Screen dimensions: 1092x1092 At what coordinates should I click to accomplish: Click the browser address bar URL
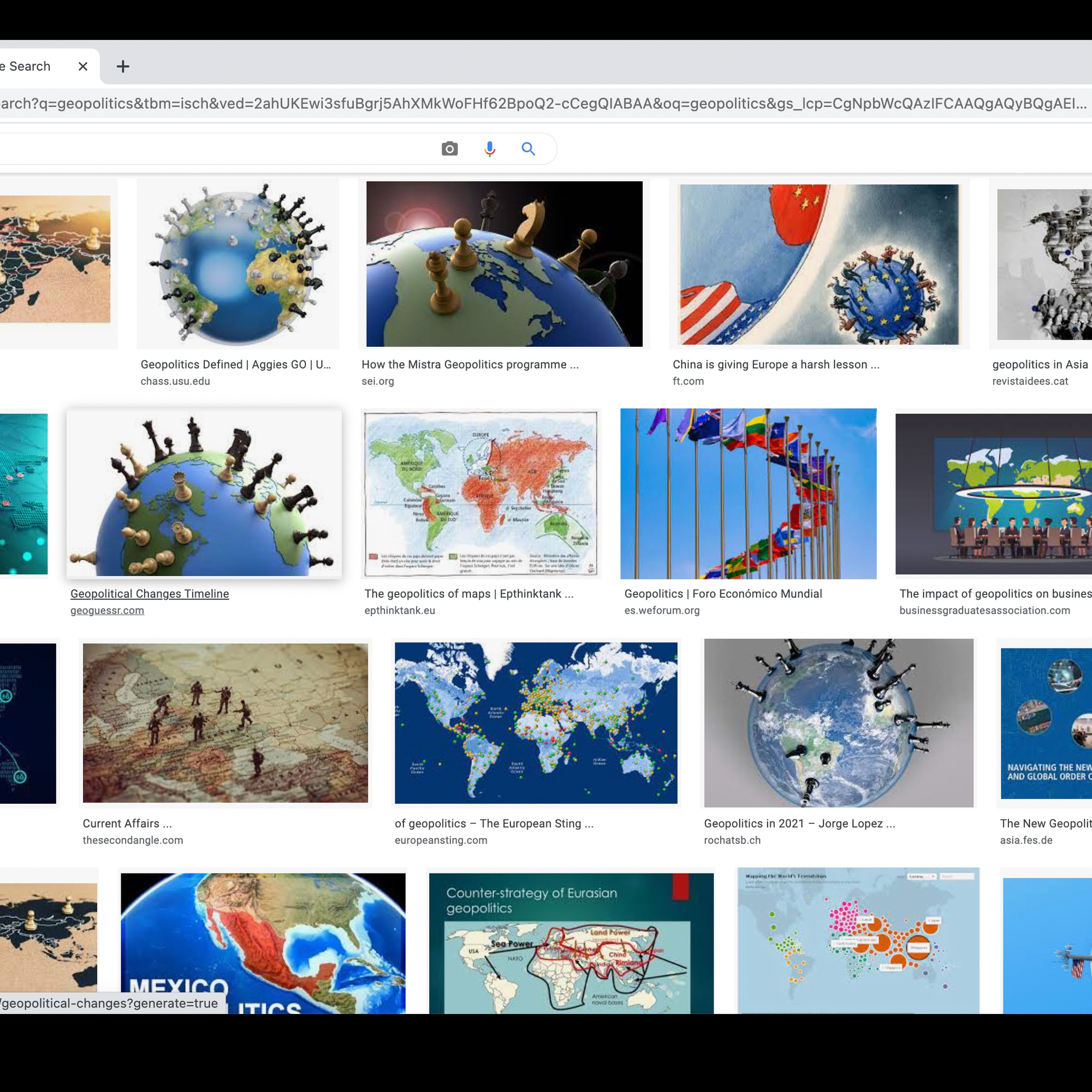(543, 103)
